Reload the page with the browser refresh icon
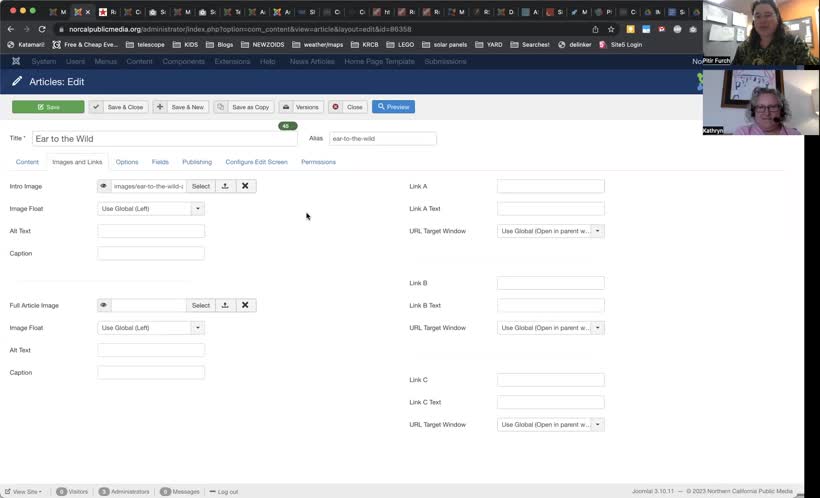Viewport: 820px width, 498px height. (42, 29)
